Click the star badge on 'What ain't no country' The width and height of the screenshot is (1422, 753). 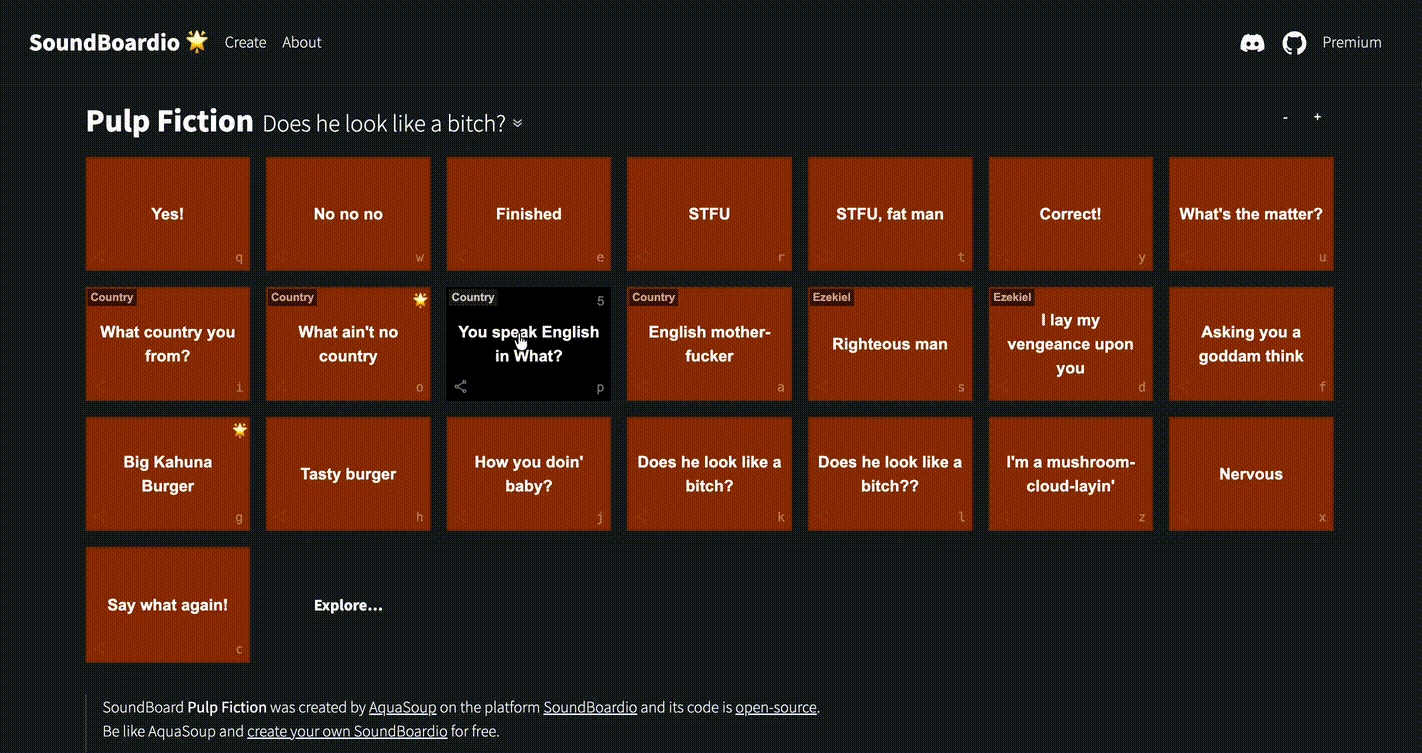tap(420, 299)
